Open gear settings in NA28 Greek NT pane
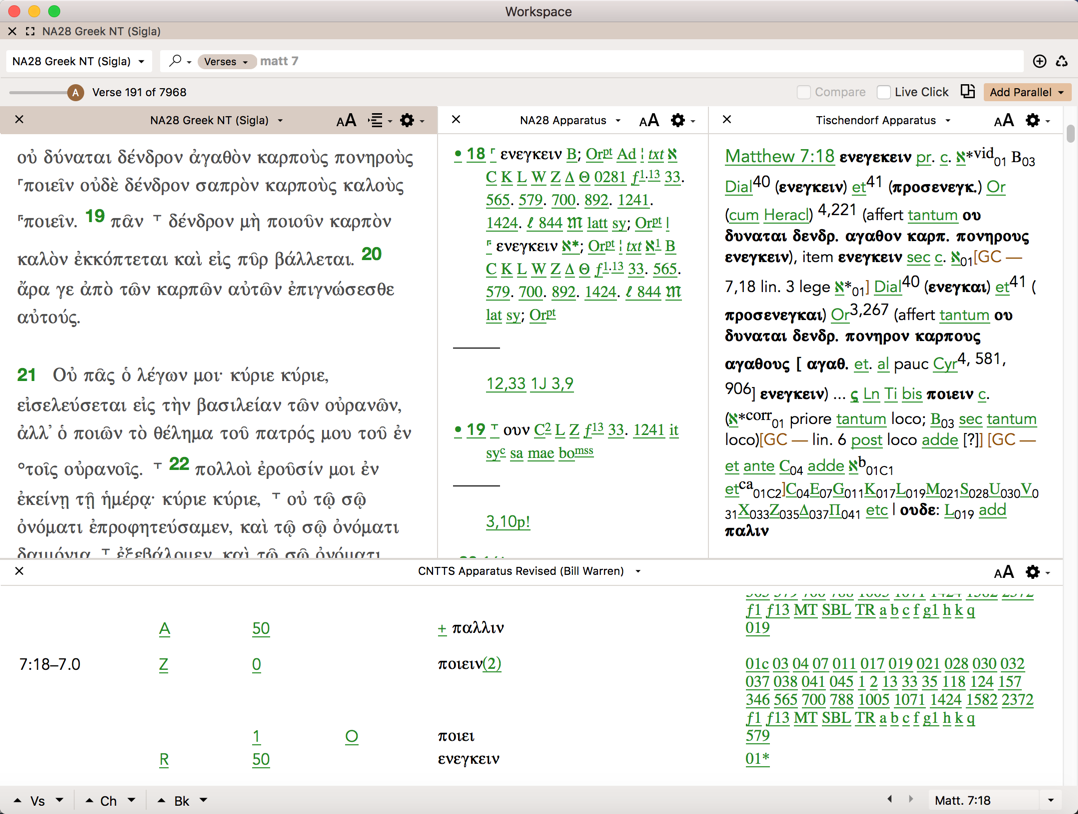 coord(412,120)
